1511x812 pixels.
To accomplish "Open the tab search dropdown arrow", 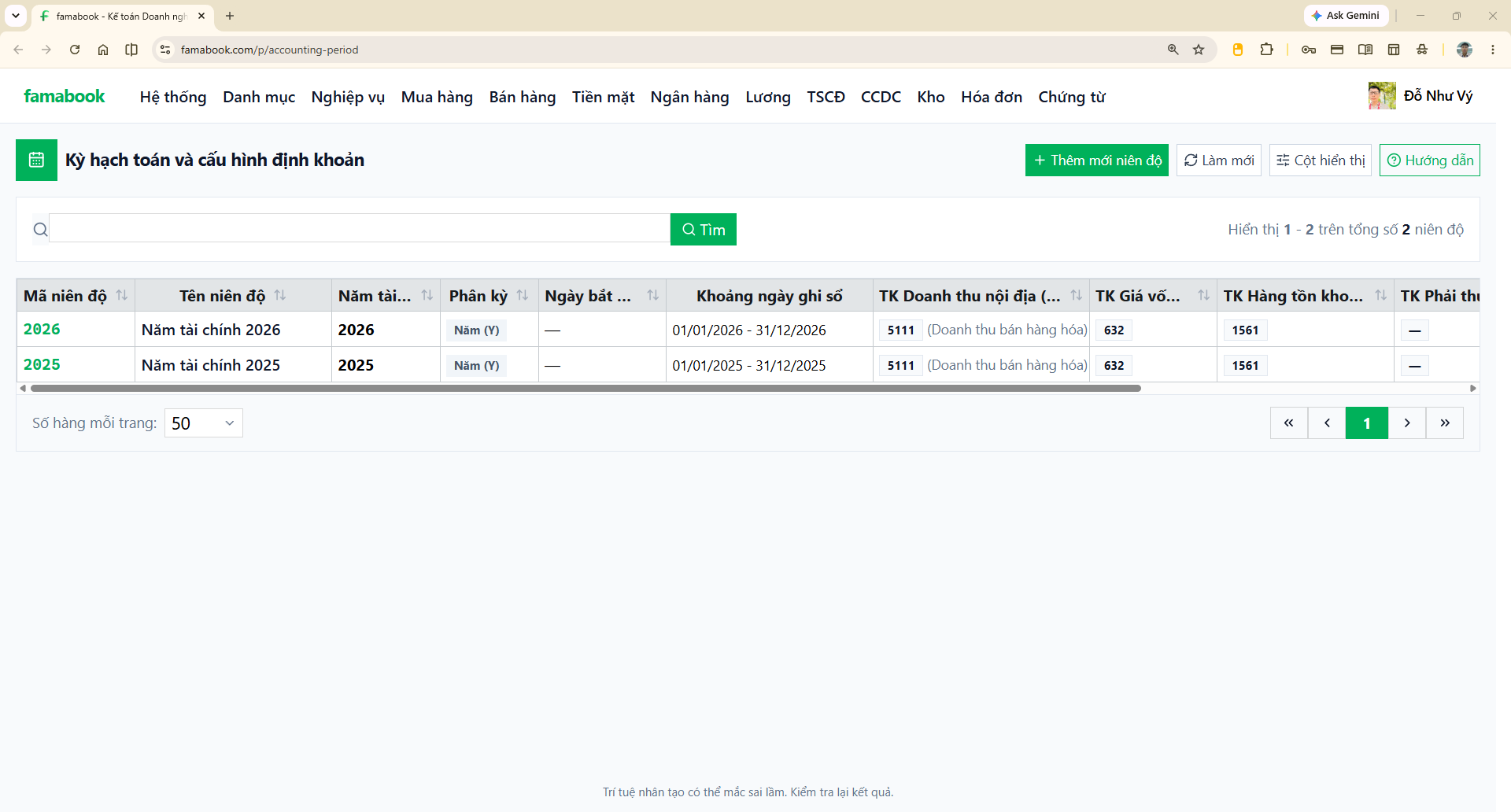I will 16,16.
